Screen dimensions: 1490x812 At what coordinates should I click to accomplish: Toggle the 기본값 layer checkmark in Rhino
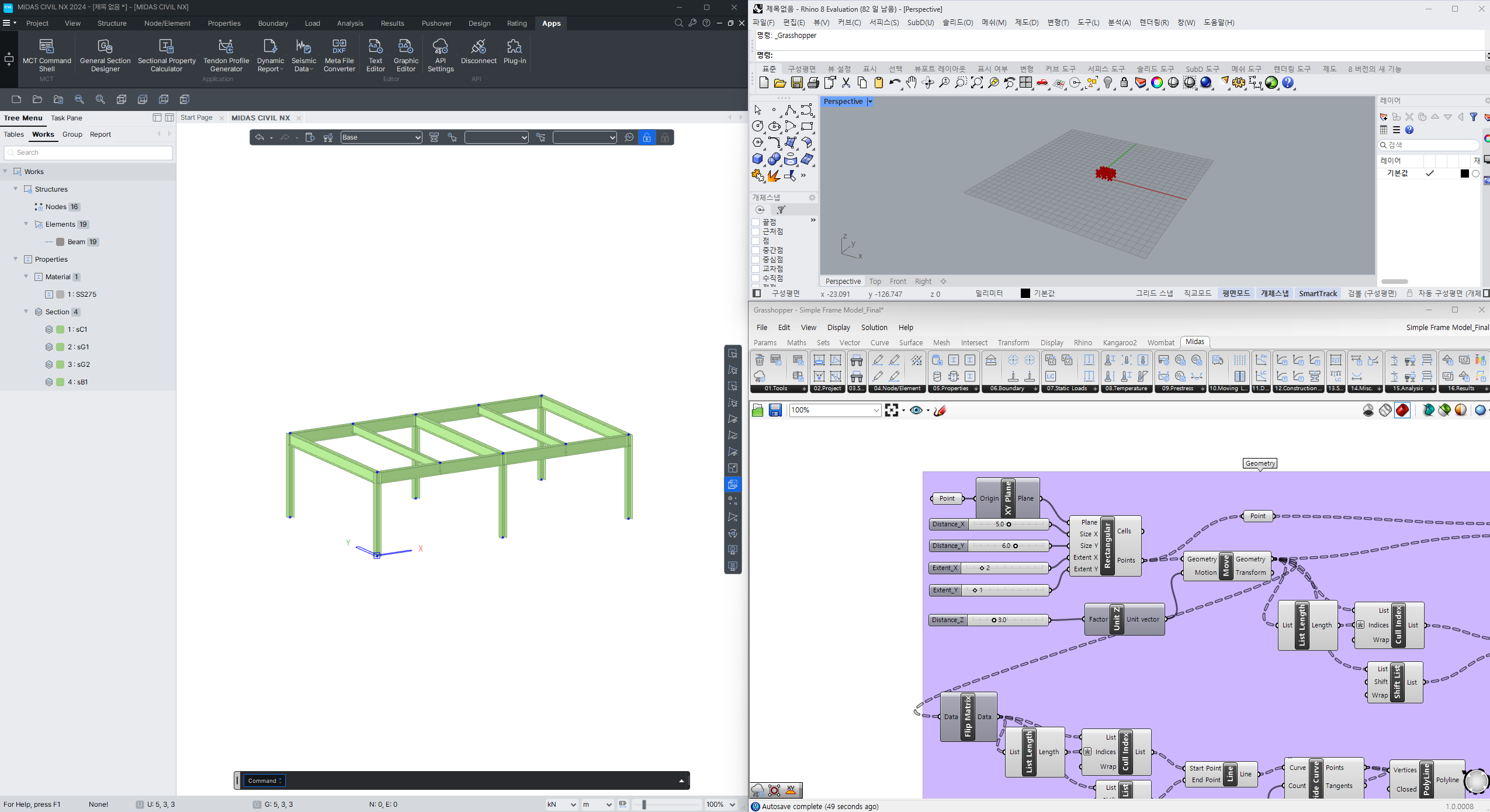[x=1430, y=173]
